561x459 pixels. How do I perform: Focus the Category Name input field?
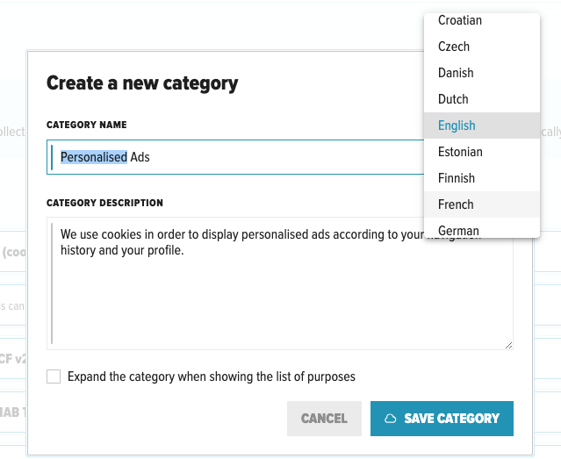pos(235,157)
